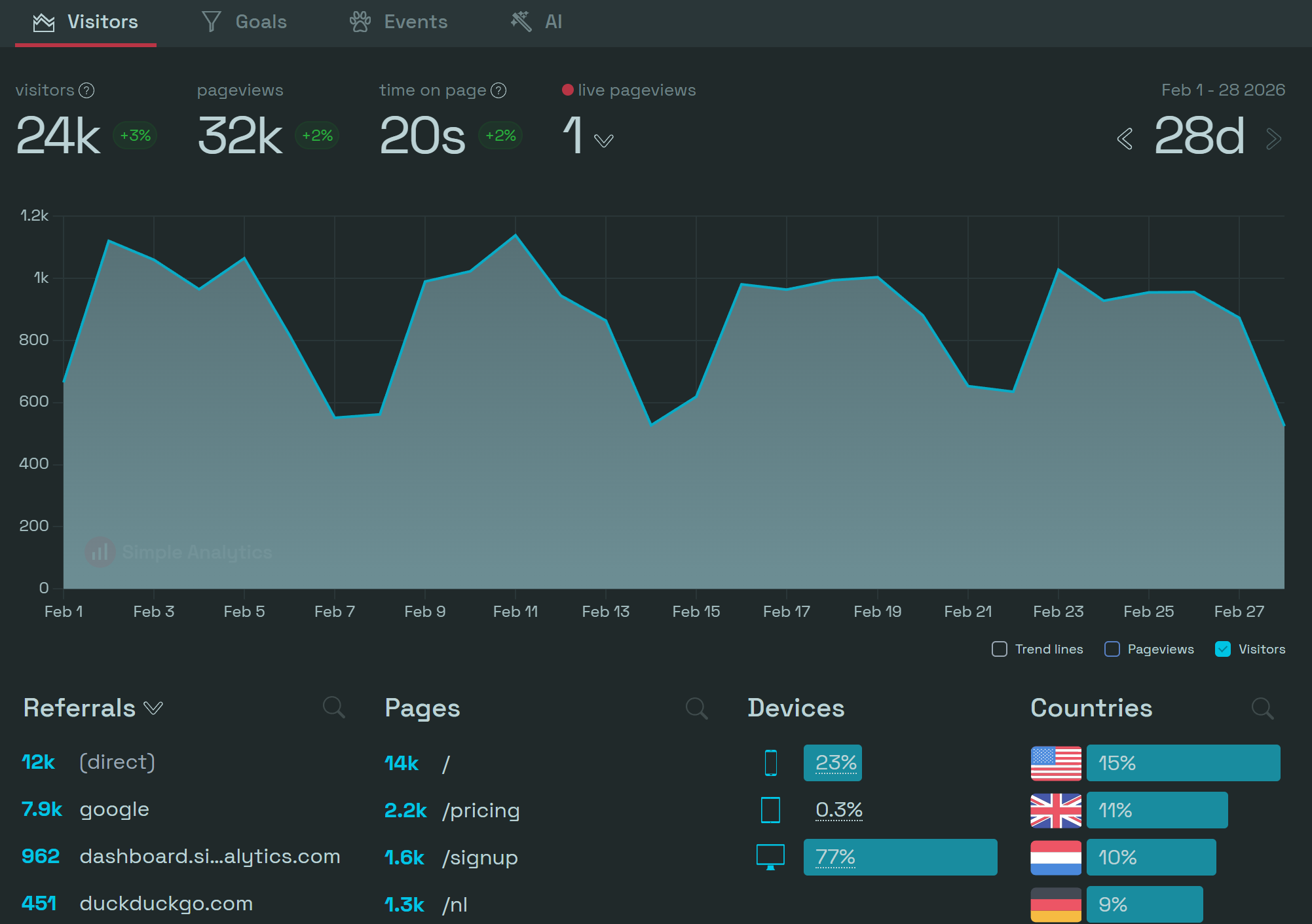Expand the Referrals sorting dropdown
The width and height of the screenshot is (1312, 924).
click(x=154, y=708)
